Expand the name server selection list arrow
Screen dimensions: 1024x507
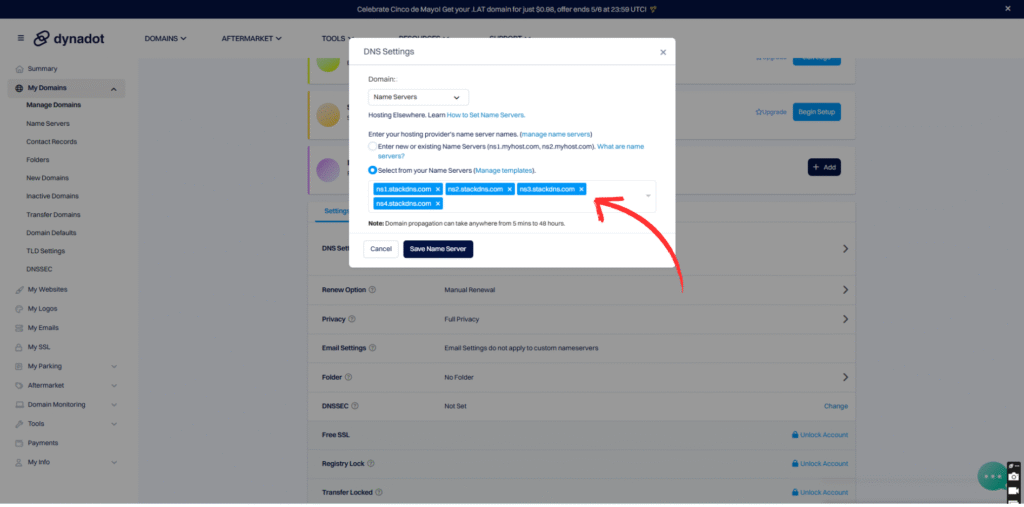tap(648, 196)
